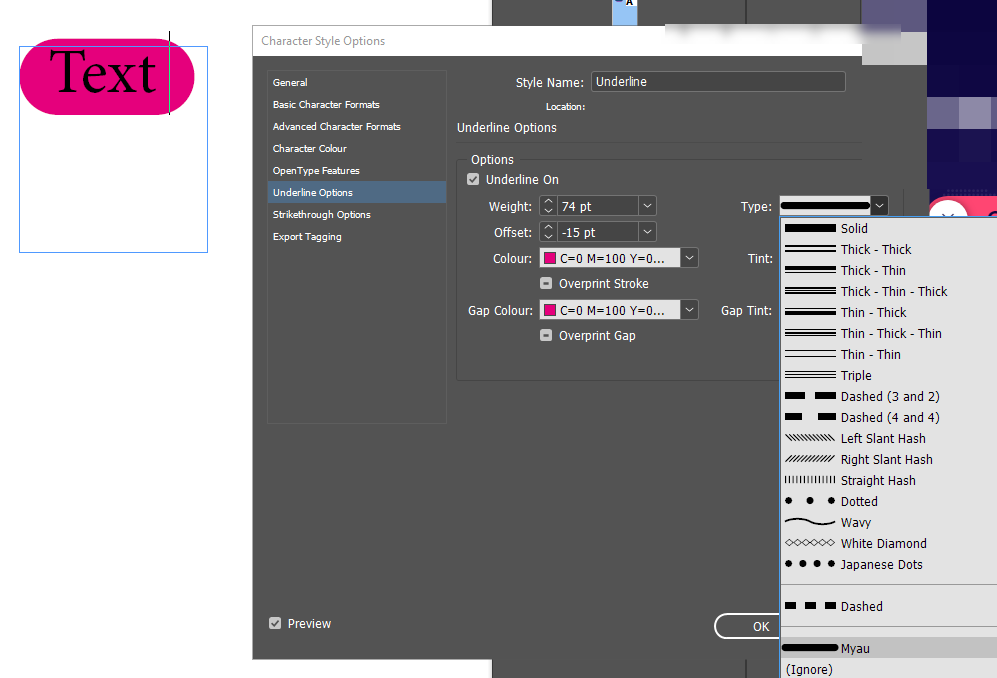Disable the Underline On checkbox
Viewport: 997px width, 678px height.
tap(472, 179)
